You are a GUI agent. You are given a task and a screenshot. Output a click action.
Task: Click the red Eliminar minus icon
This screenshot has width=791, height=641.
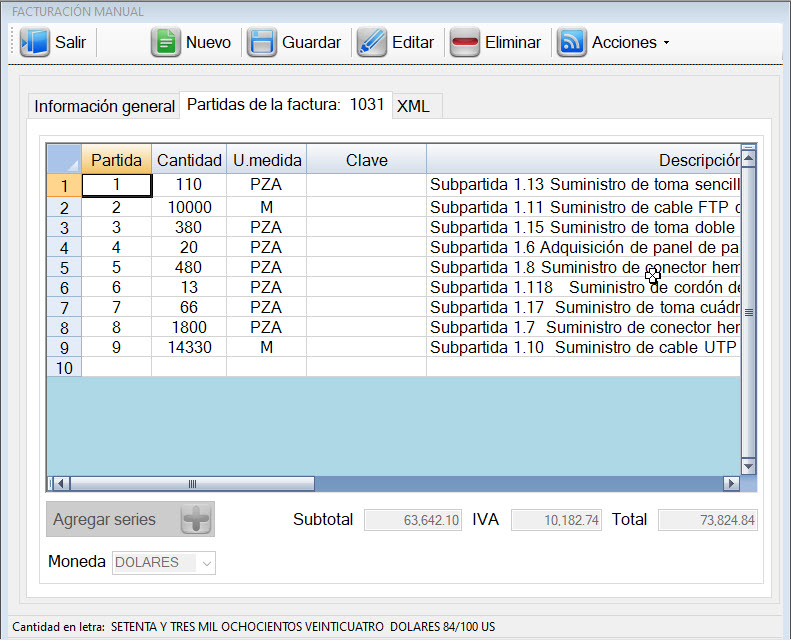click(465, 42)
